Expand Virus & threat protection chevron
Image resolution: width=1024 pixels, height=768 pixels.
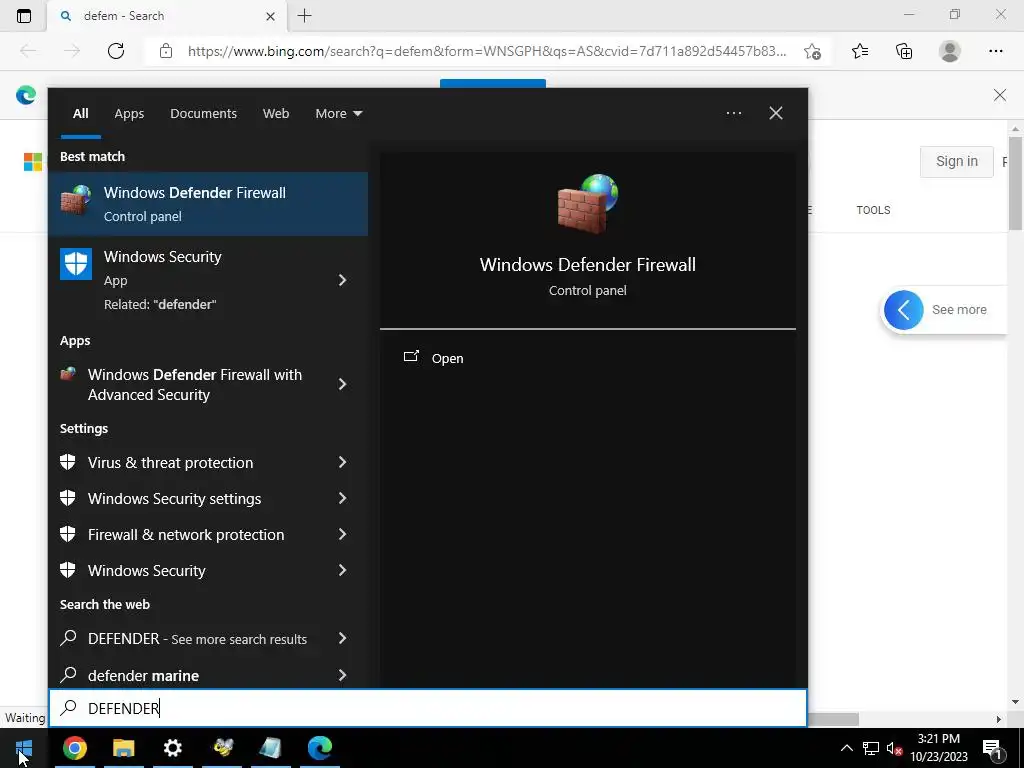point(342,462)
